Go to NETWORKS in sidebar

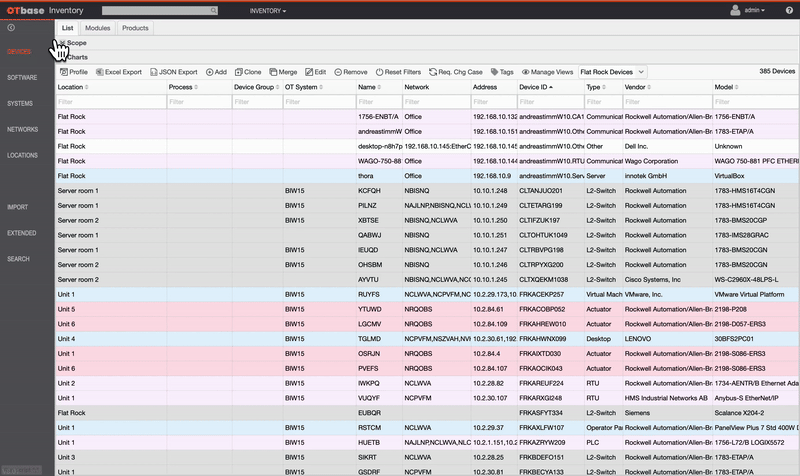click(x=22, y=130)
